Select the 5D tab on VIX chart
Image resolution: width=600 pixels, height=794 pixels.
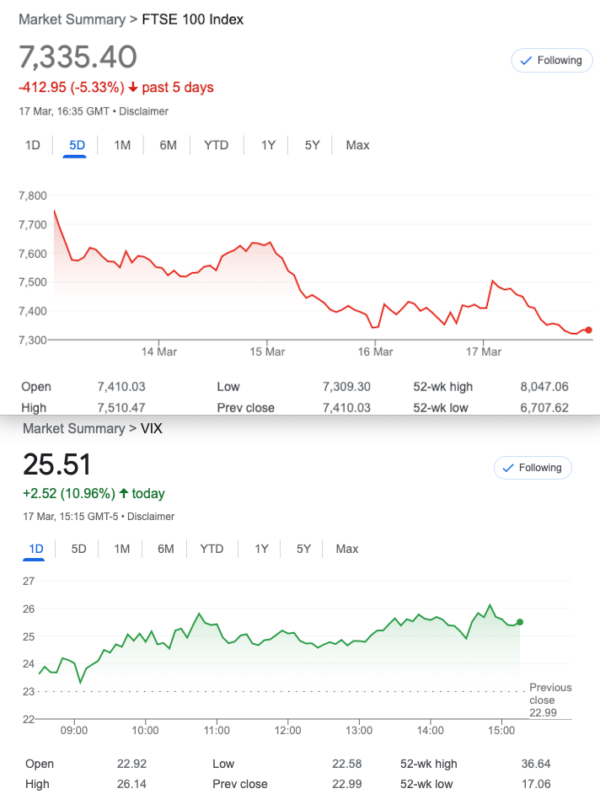point(78,549)
